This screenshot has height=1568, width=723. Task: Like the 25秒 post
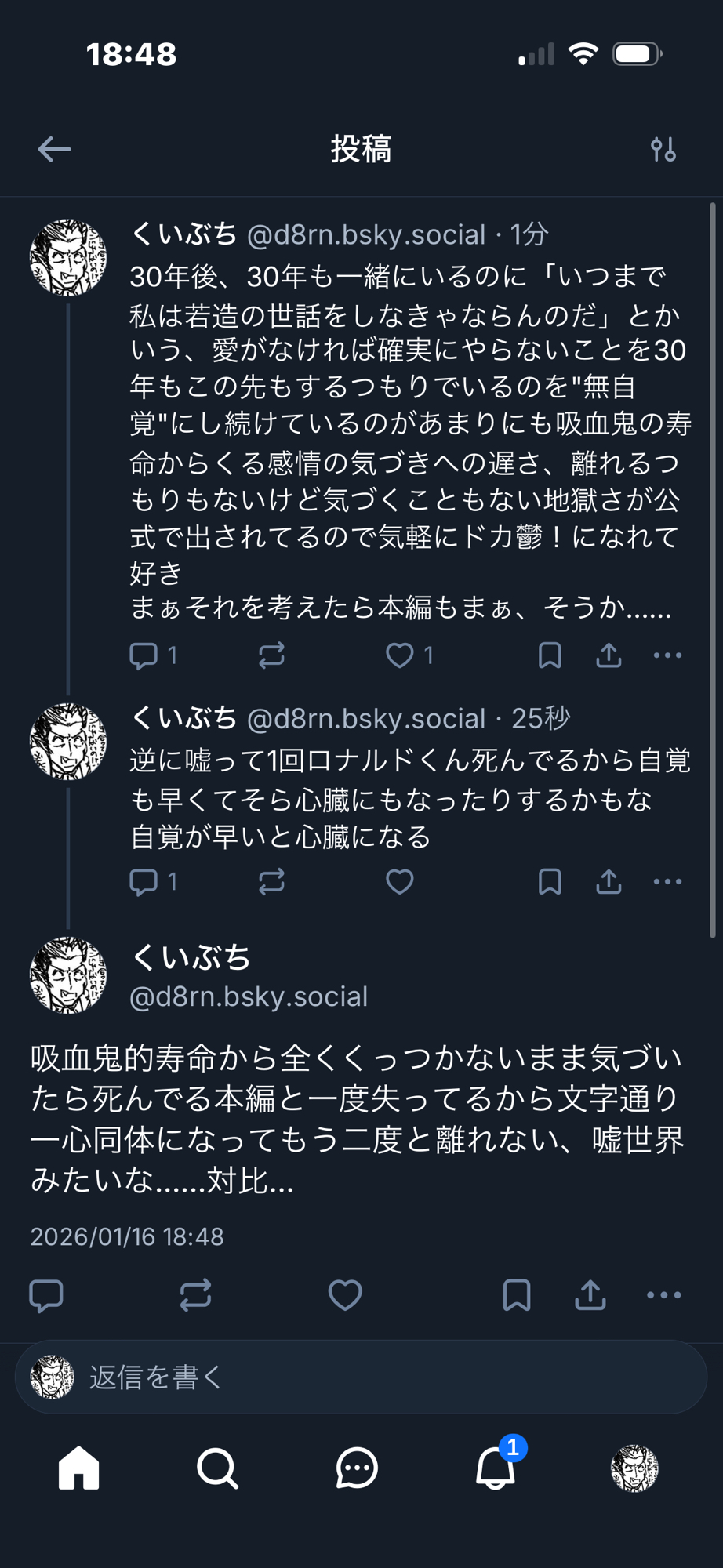coord(399,882)
